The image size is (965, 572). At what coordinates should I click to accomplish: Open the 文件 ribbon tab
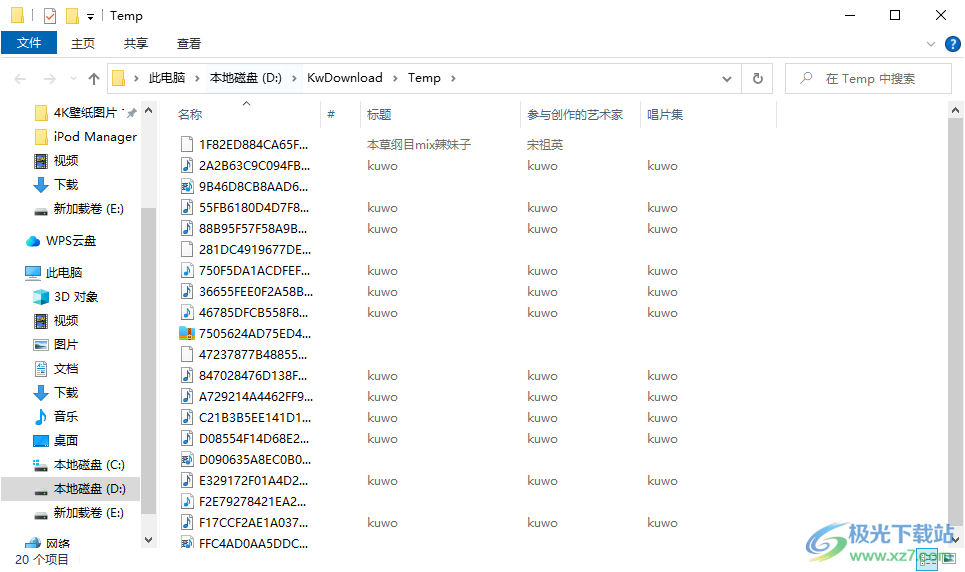29,43
